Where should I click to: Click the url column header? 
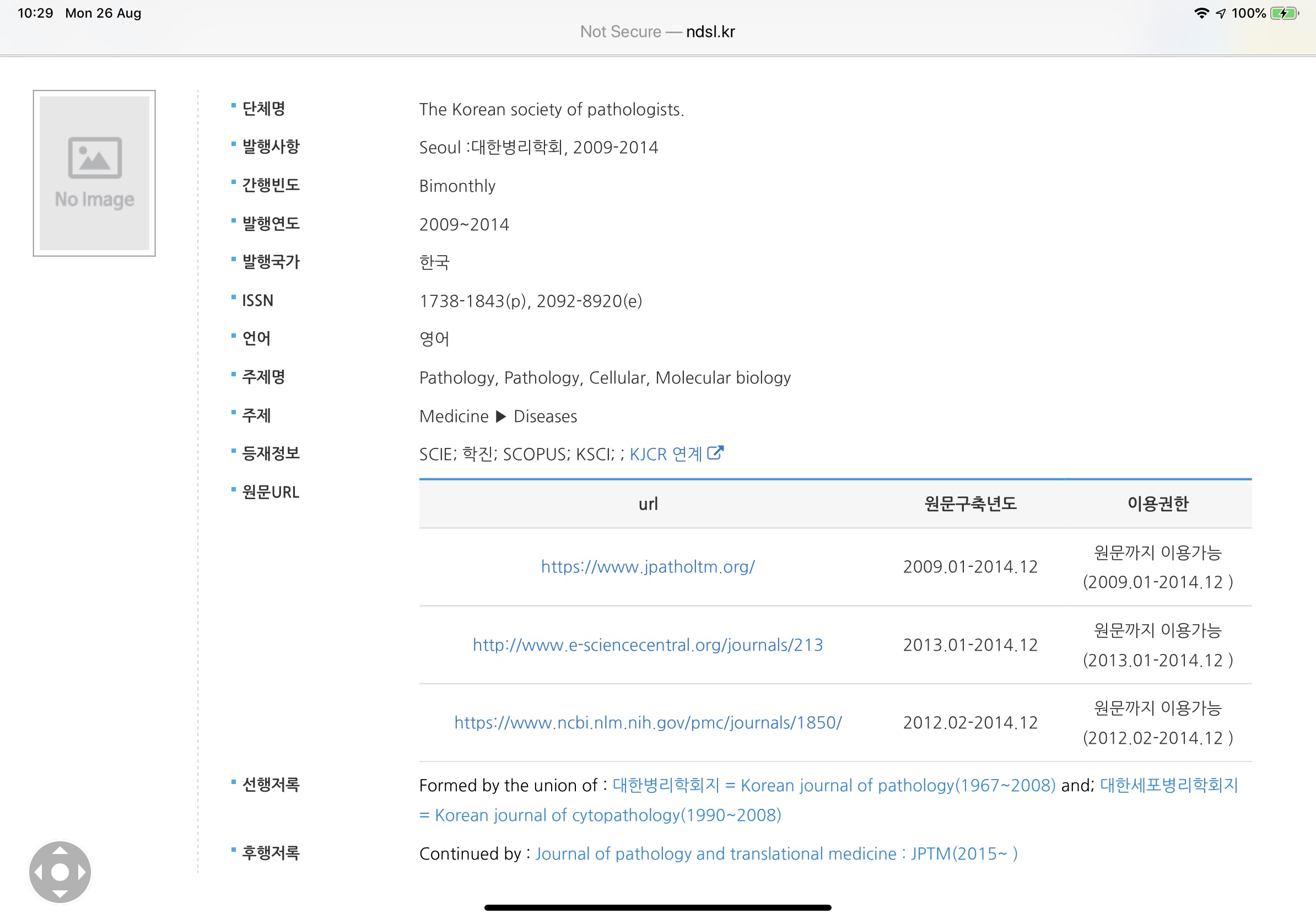(648, 504)
